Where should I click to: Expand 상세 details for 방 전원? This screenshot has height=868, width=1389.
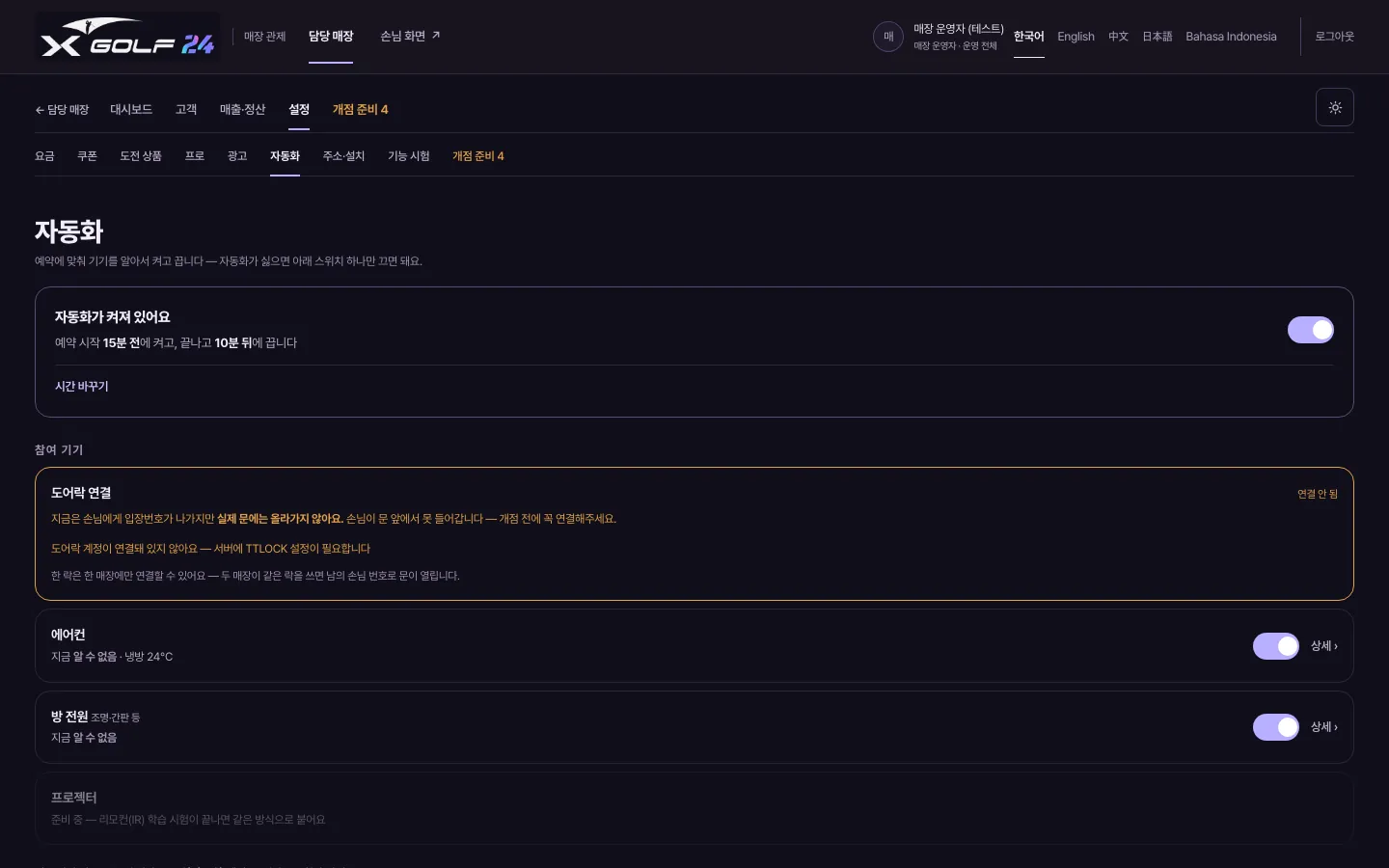pyautogui.click(x=1324, y=727)
